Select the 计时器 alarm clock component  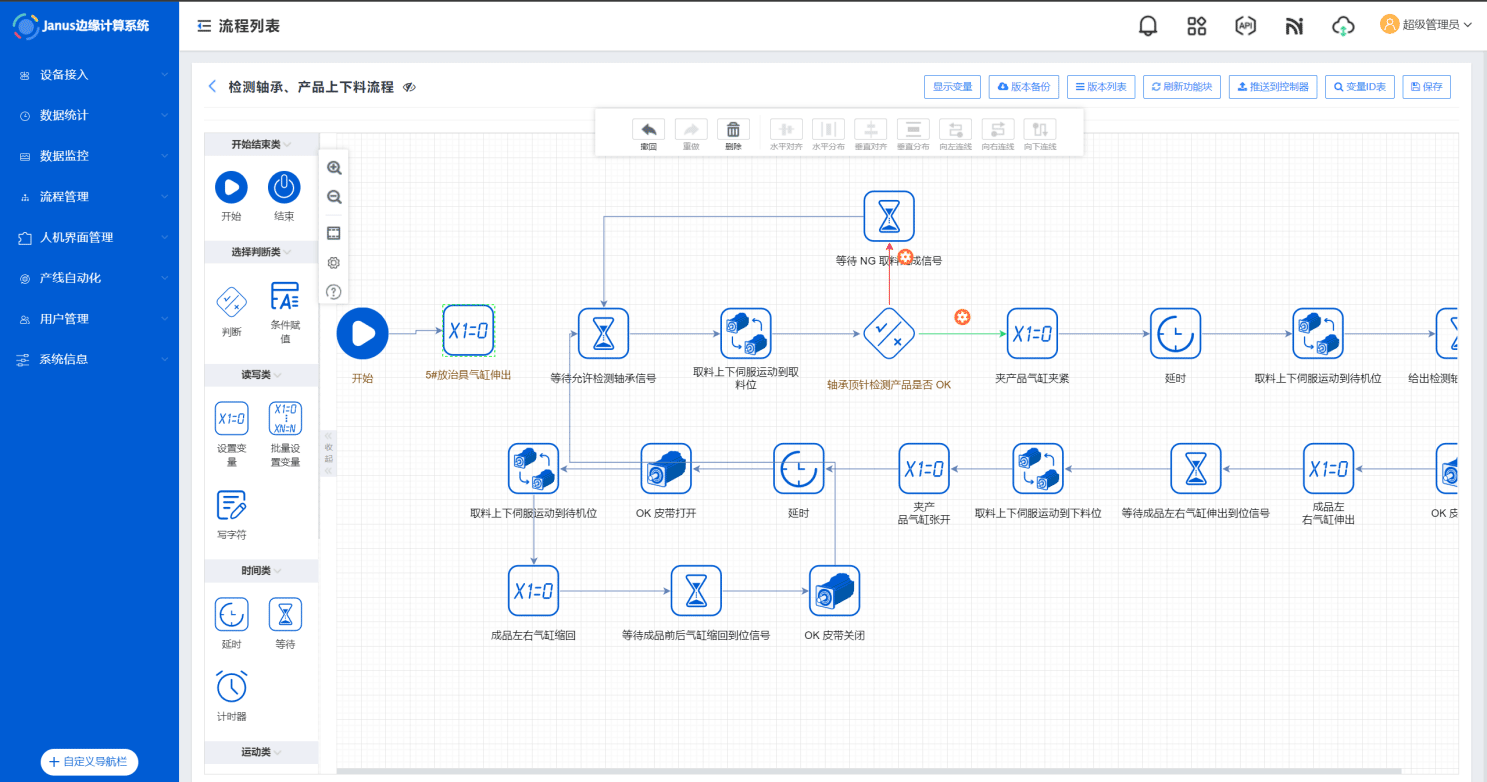click(232, 687)
